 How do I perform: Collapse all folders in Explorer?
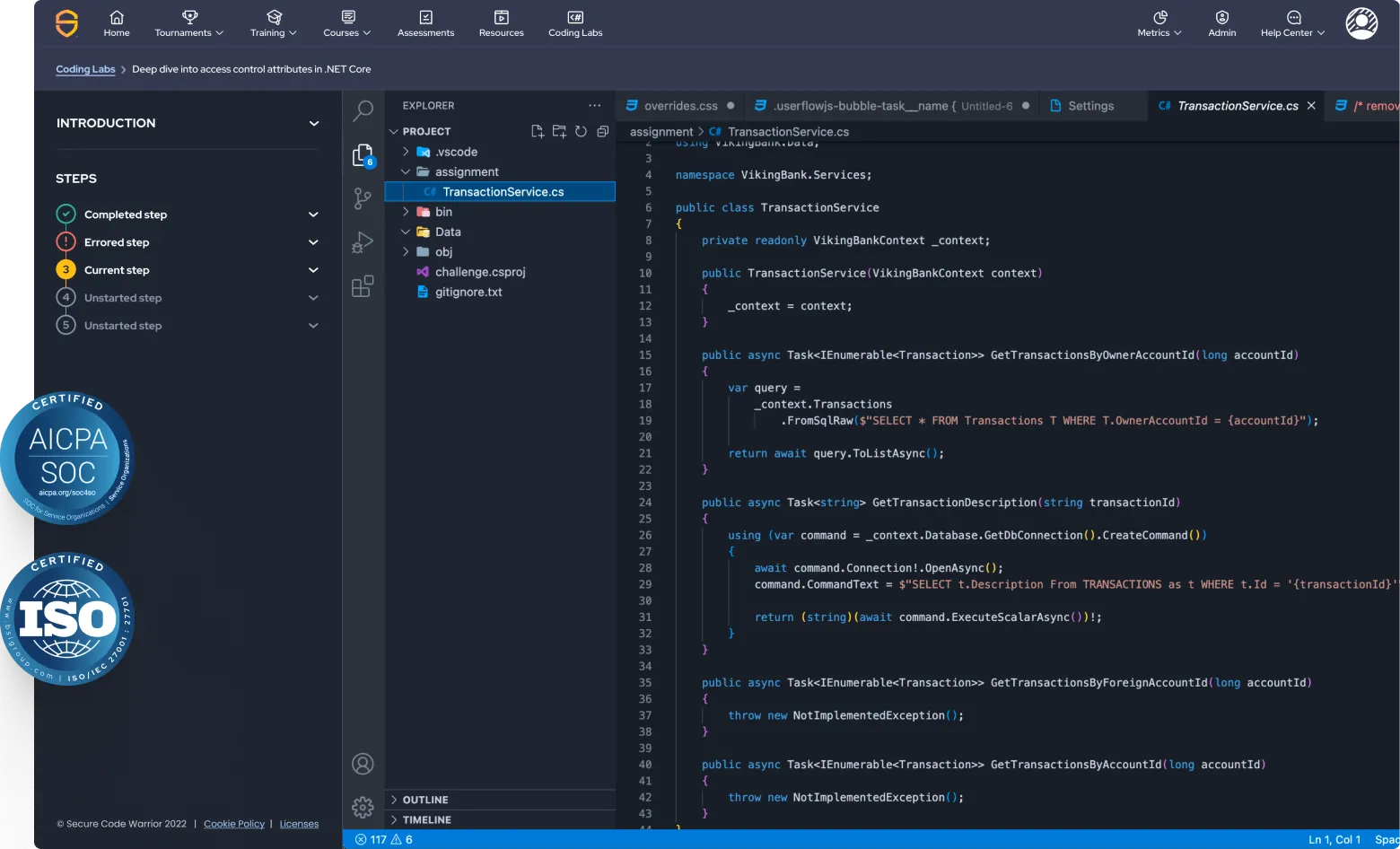tap(602, 131)
